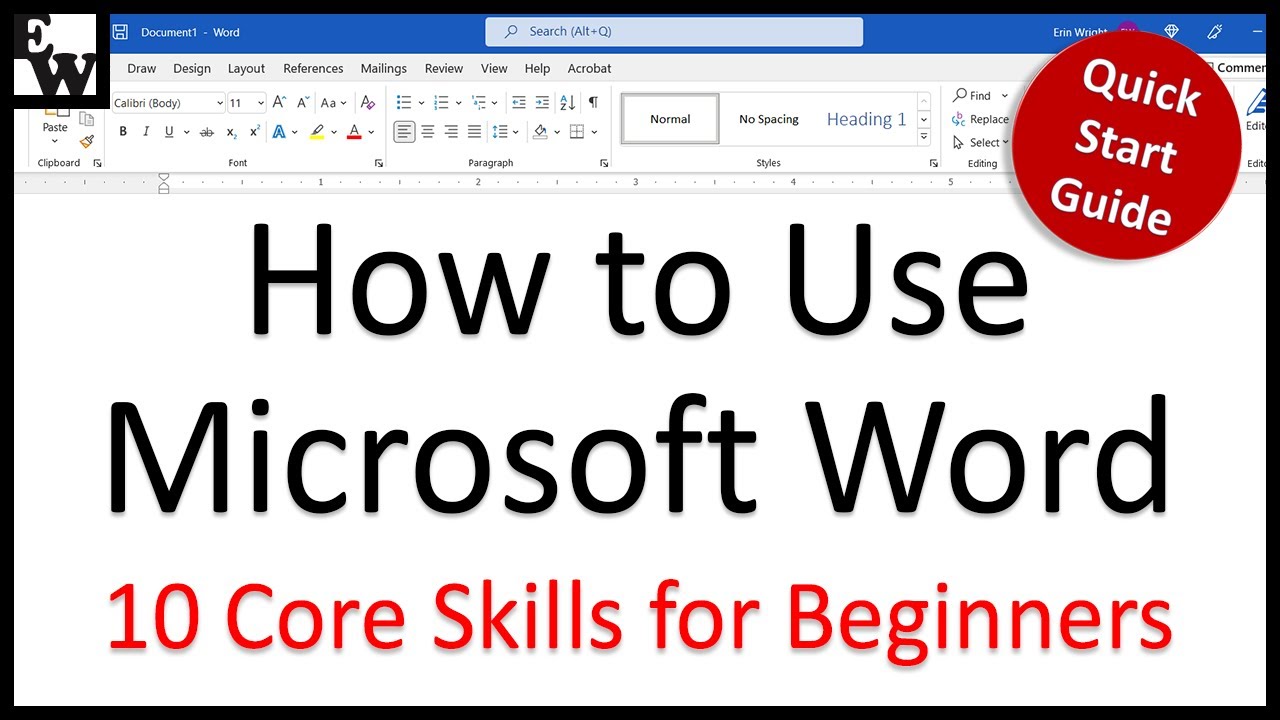
Task: Click the pen Coming Soon icon in title bar
Action: tap(1217, 32)
